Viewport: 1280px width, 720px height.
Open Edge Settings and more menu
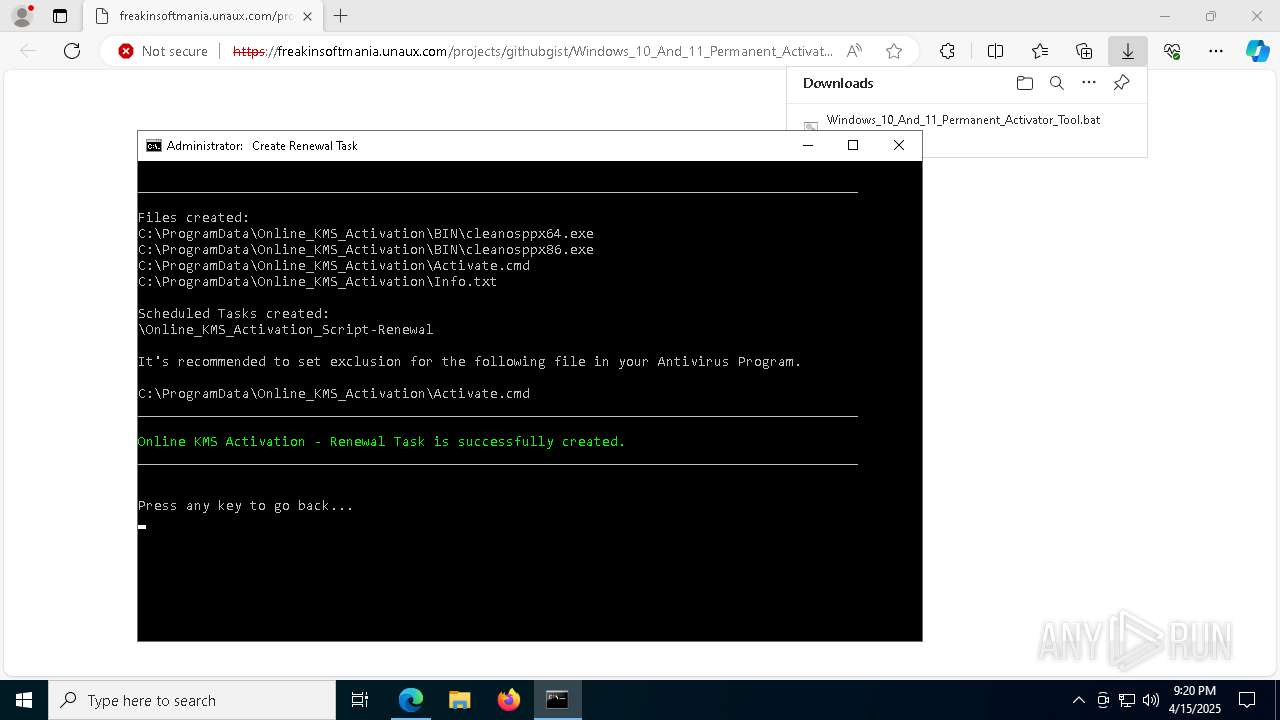[x=1216, y=51]
